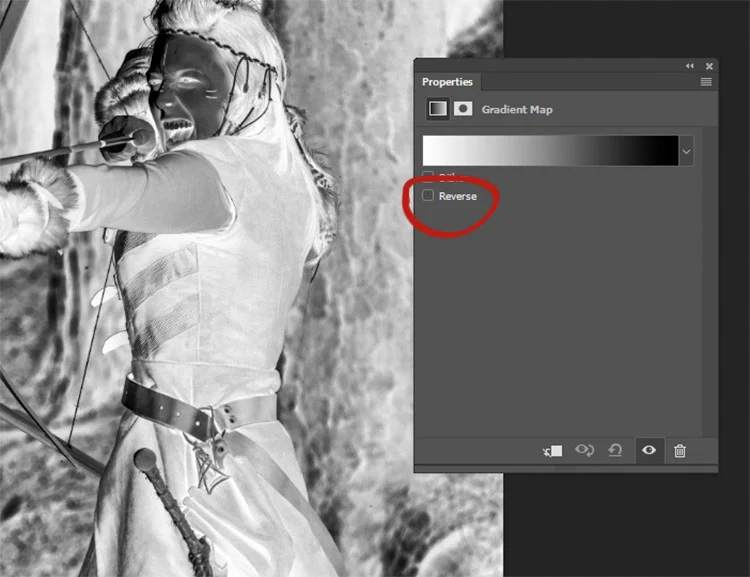Switch to the Properties tab

pos(447,82)
